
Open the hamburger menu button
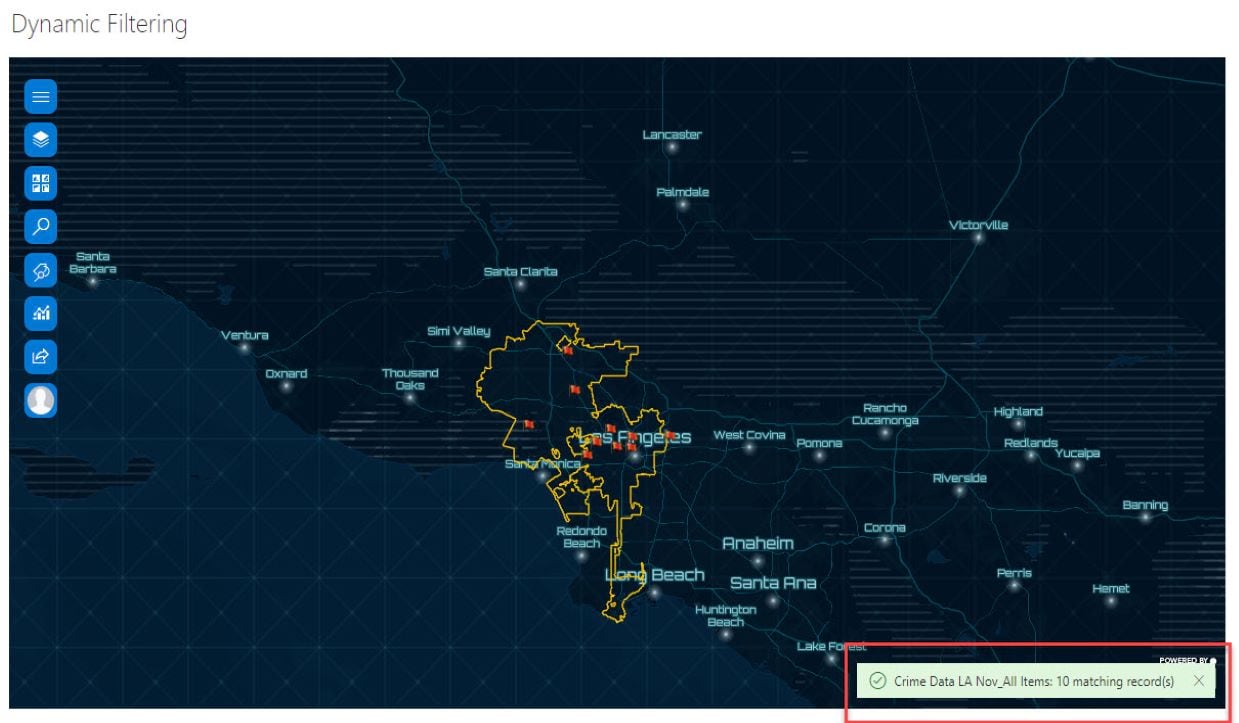coord(41,97)
